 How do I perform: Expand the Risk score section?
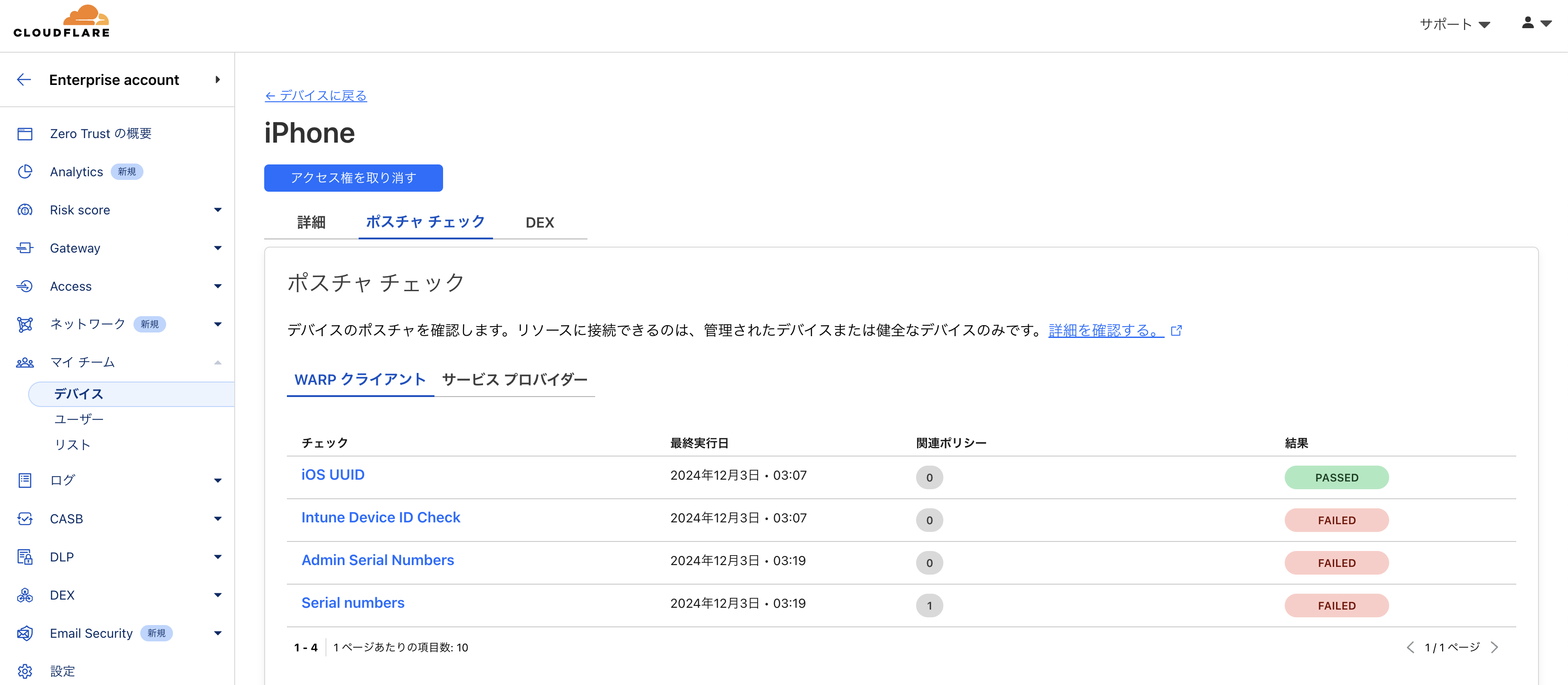(217, 210)
